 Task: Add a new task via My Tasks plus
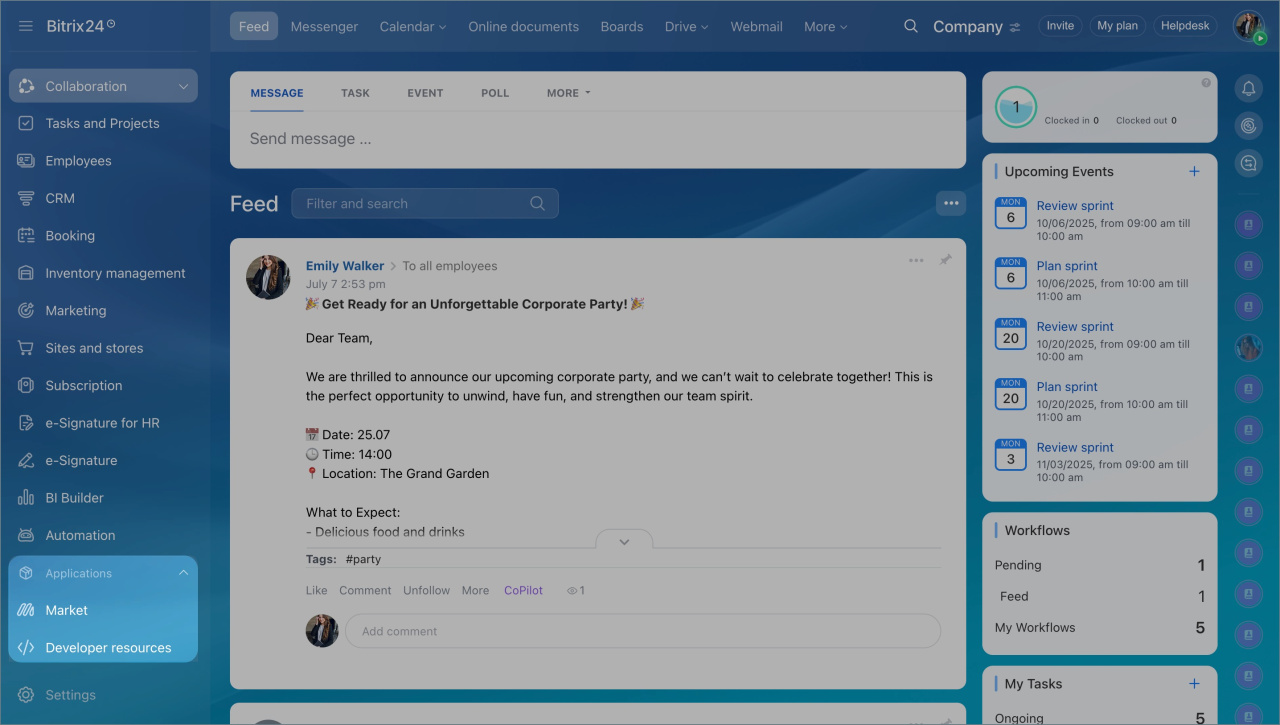tap(1194, 684)
